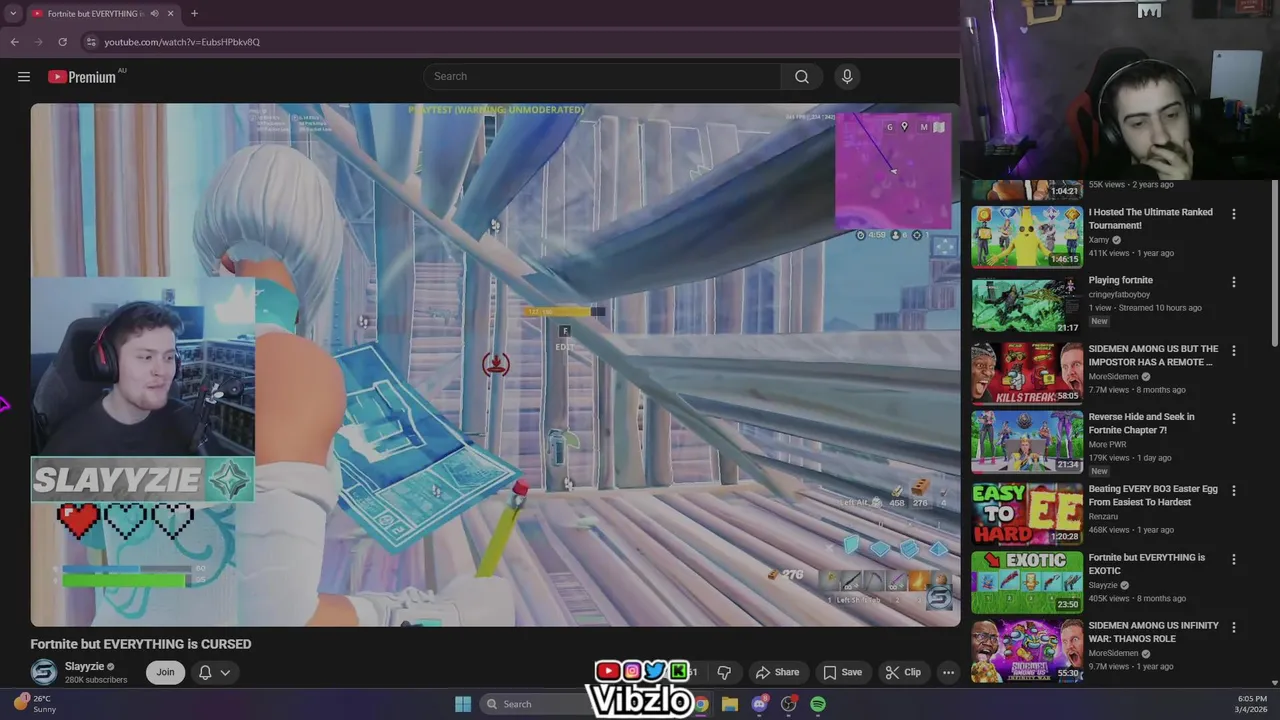The height and width of the screenshot is (720, 1280).
Task: Open the cringeyfatboyboy channel name
Action: (1119, 295)
